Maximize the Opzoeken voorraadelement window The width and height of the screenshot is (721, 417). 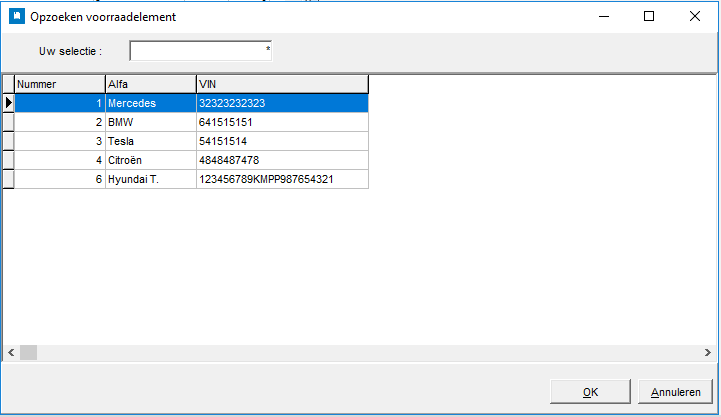tap(649, 16)
